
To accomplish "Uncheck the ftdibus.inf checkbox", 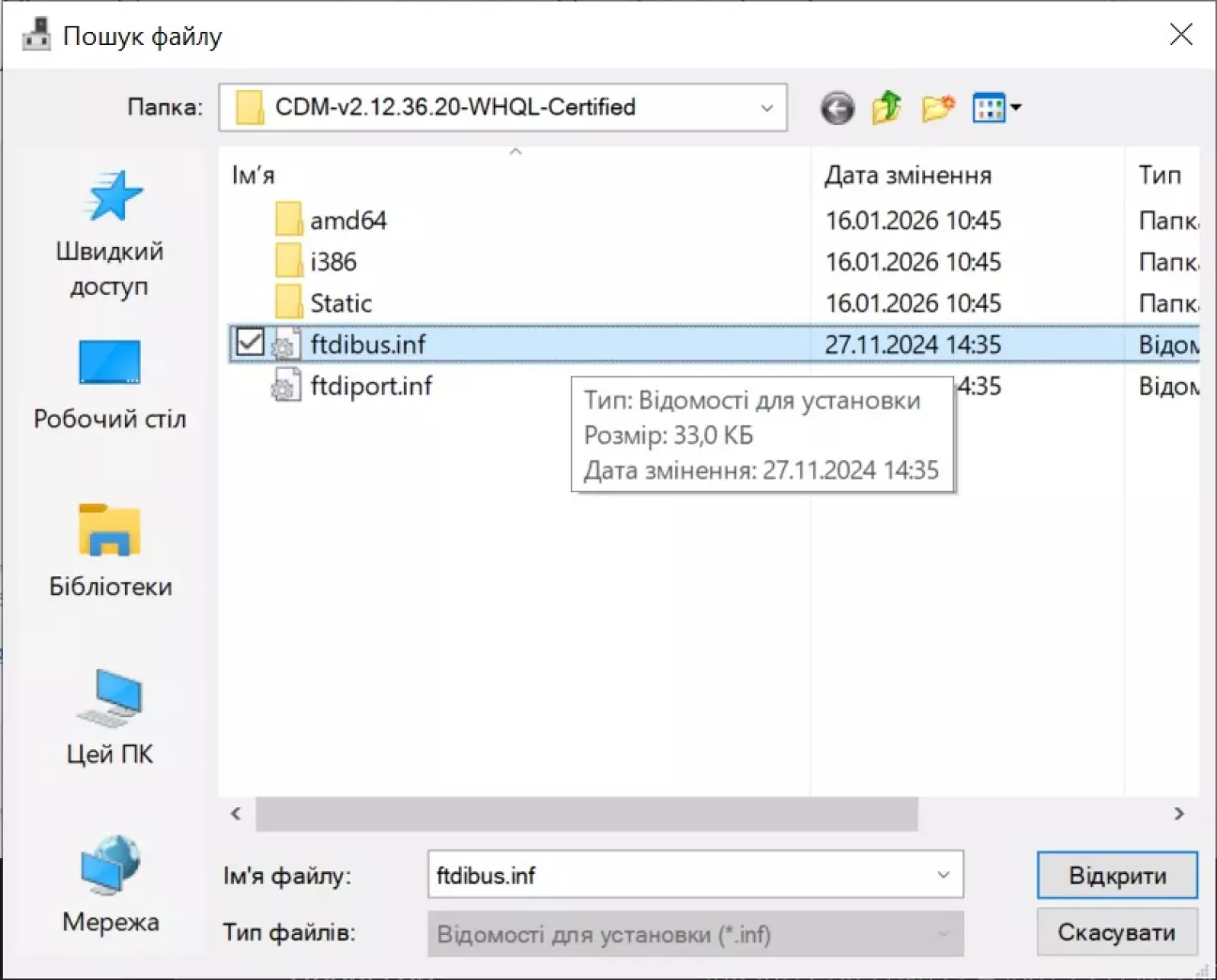I will point(250,343).
